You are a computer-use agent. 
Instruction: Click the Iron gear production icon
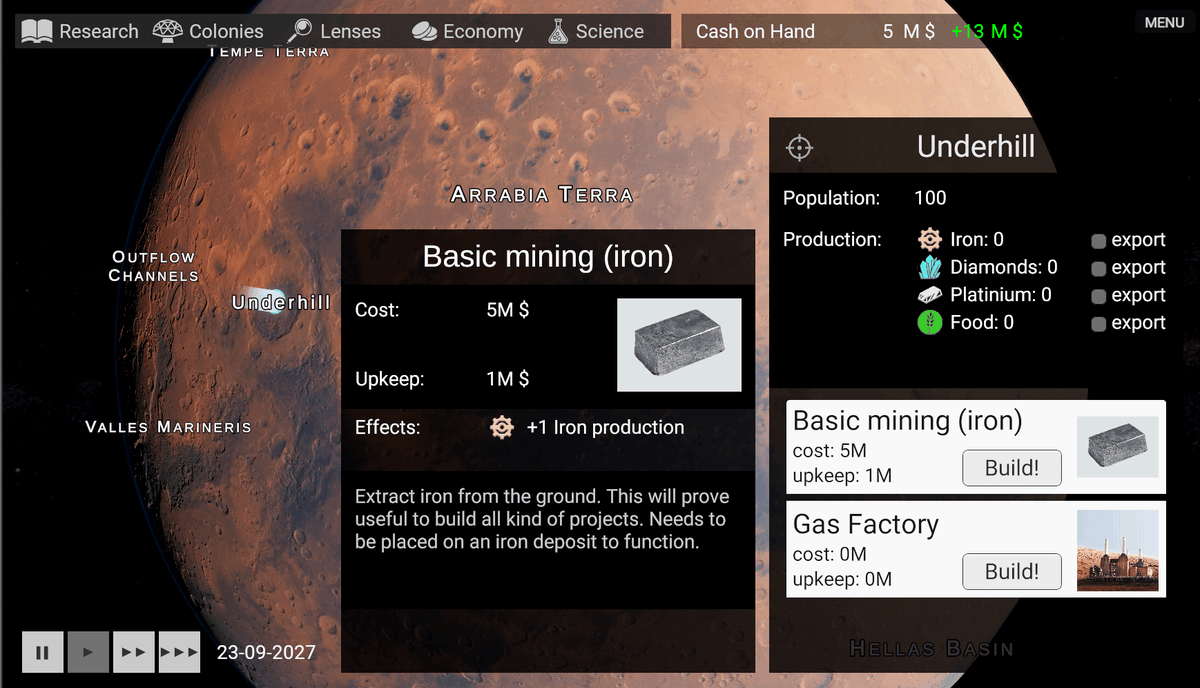tap(930, 239)
